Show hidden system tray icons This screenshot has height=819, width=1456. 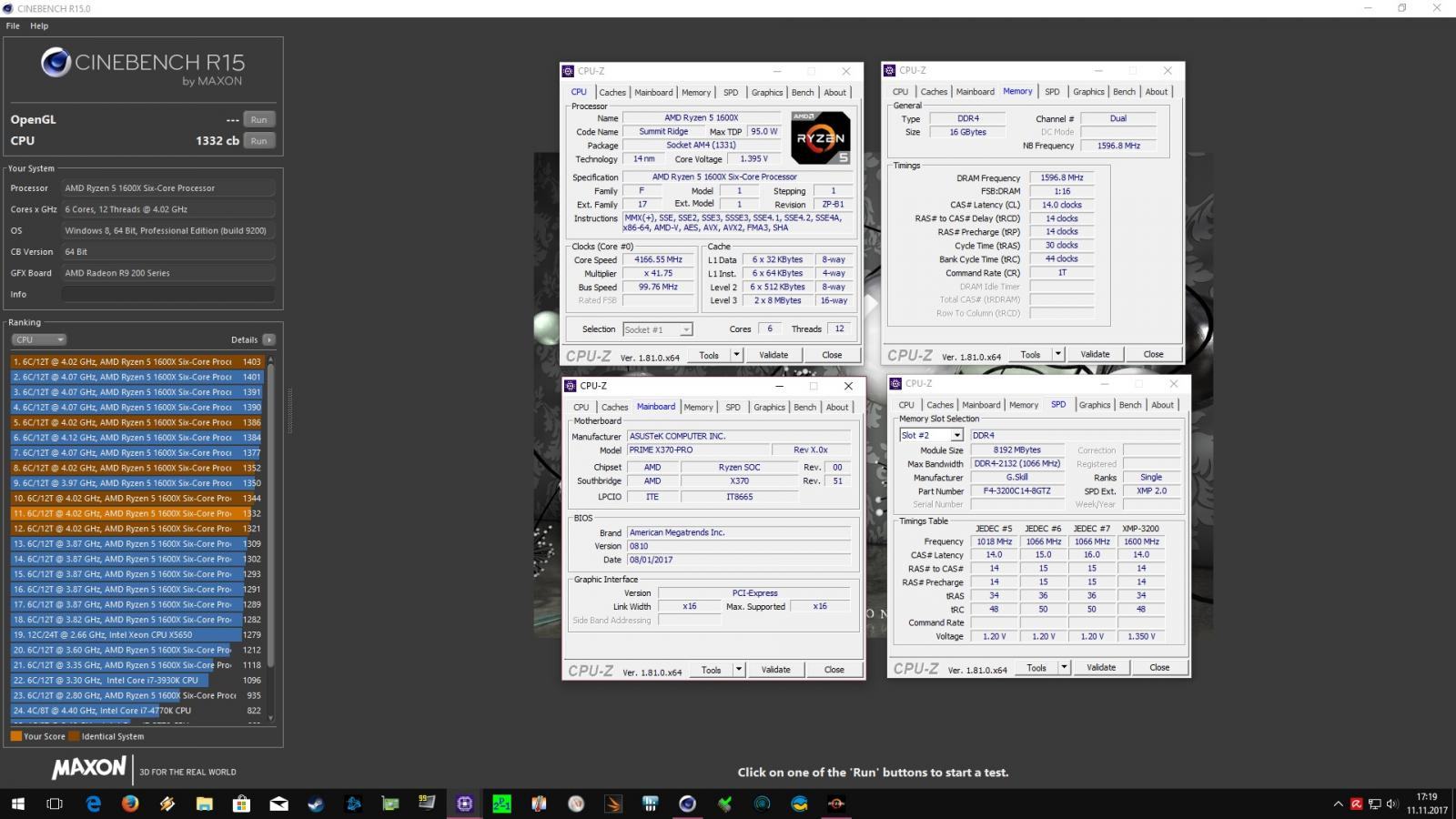[x=1338, y=804]
